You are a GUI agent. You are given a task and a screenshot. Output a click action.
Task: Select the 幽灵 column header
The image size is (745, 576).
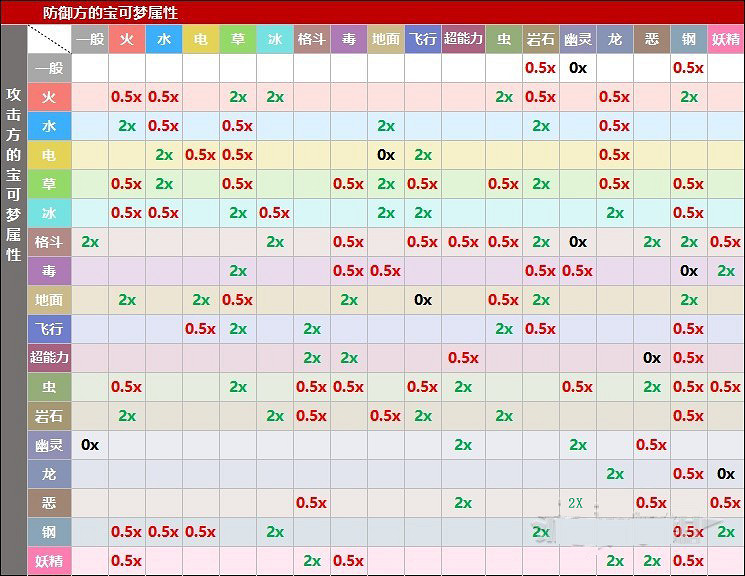point(577,40)
